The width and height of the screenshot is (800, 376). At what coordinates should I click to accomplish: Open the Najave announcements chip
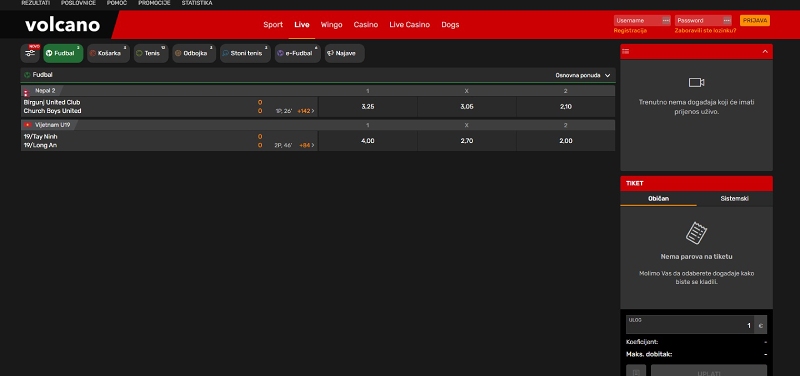344,53
